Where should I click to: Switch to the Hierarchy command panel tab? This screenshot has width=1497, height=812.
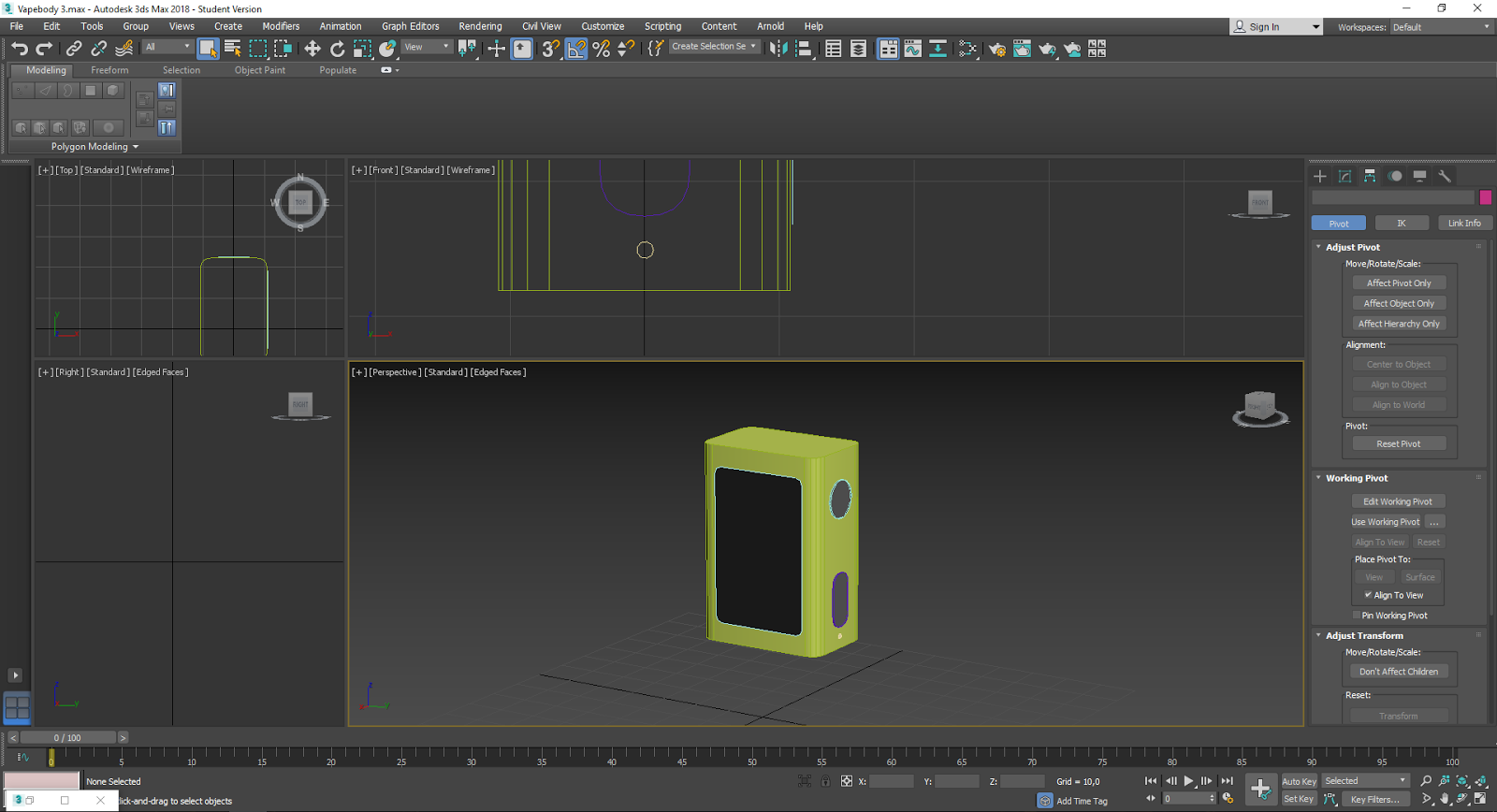(1370, 176)
